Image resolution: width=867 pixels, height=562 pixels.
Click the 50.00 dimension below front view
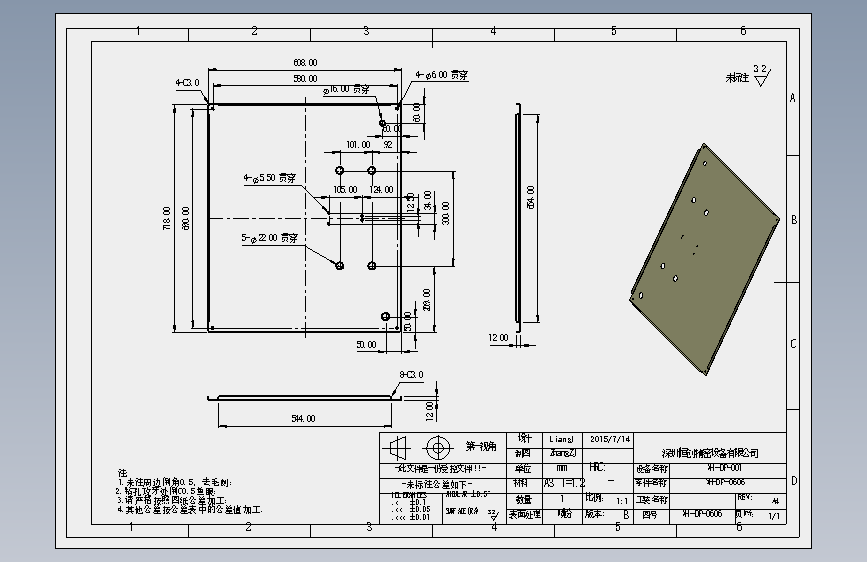(x=366, y=345)
